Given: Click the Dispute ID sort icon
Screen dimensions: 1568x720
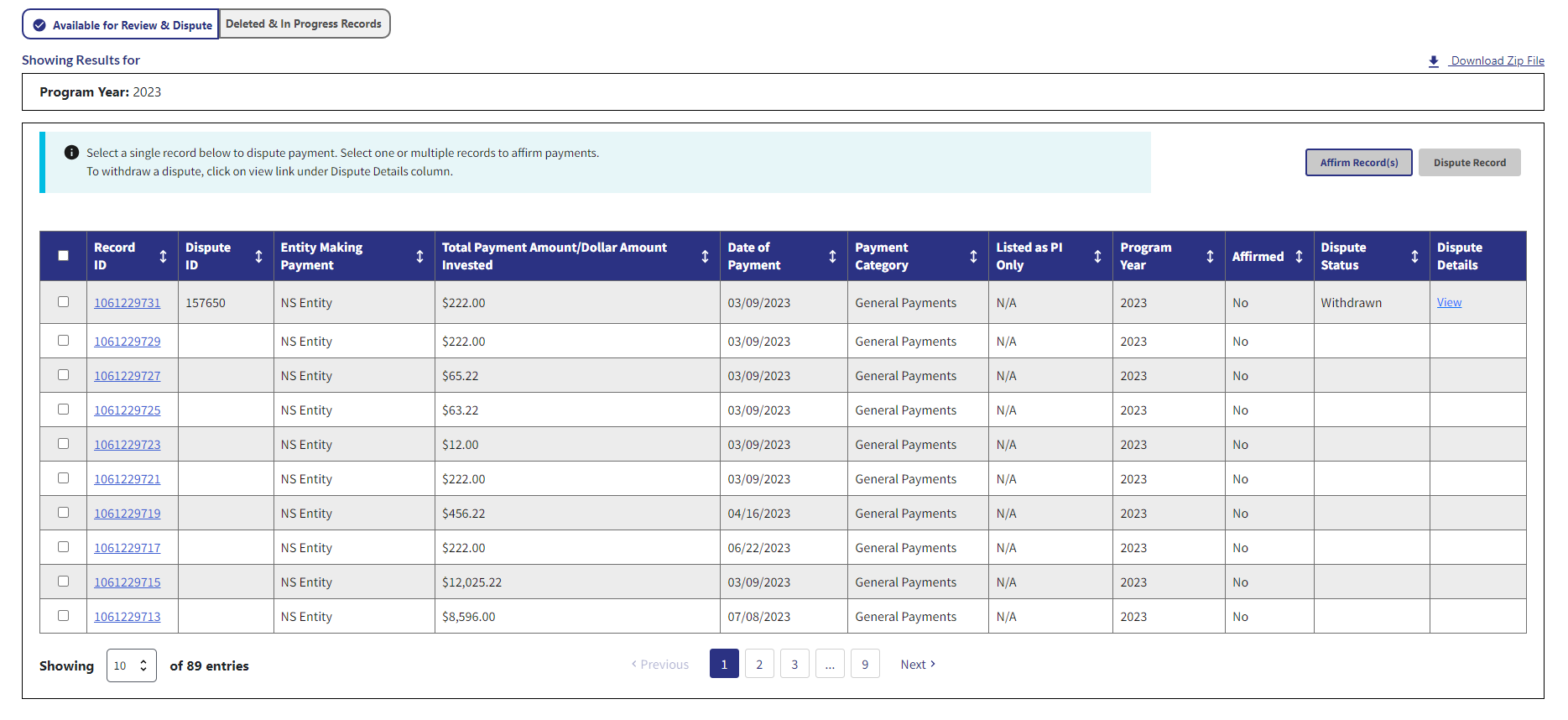Looking at the screenshot, I should click(x=258, y=257).
